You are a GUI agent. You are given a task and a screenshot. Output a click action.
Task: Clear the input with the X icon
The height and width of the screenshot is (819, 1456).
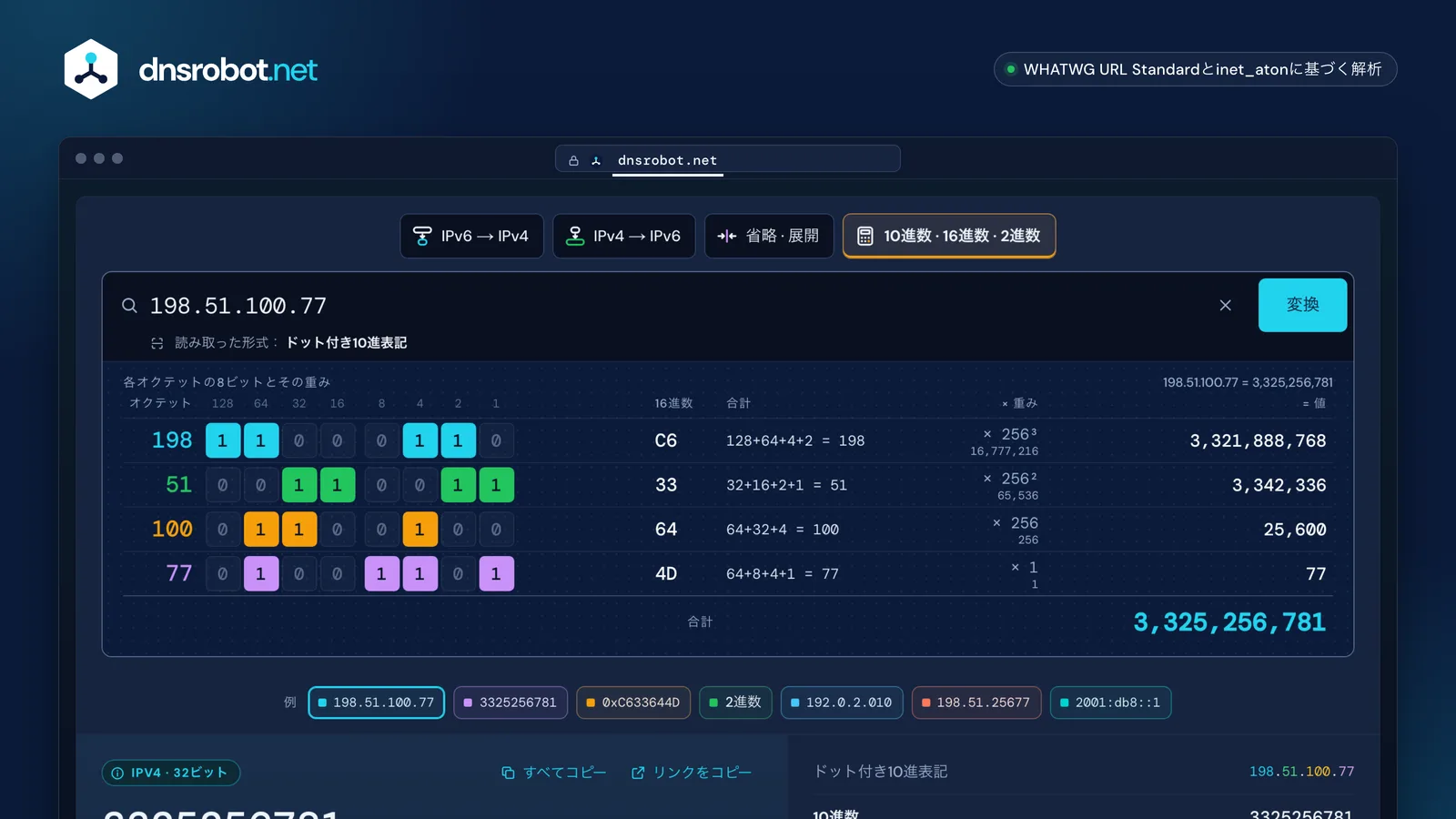pyautogui.click(x=1226, y=305)
